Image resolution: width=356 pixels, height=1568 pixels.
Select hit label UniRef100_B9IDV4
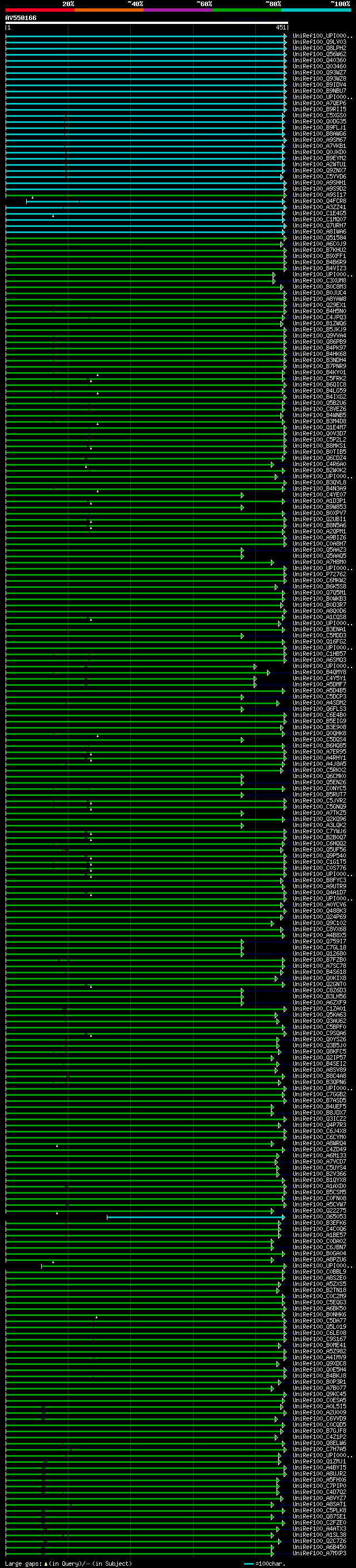(319, 85)
